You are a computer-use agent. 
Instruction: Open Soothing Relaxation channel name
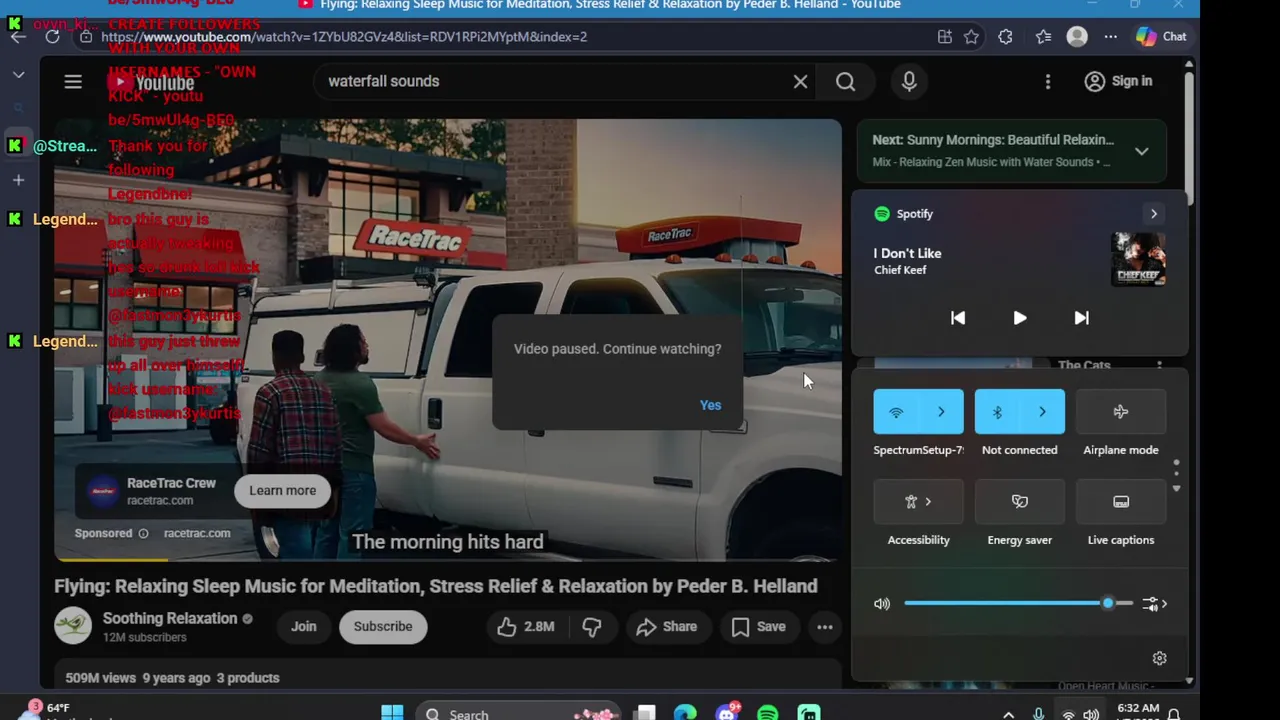[x=170, y=618]
